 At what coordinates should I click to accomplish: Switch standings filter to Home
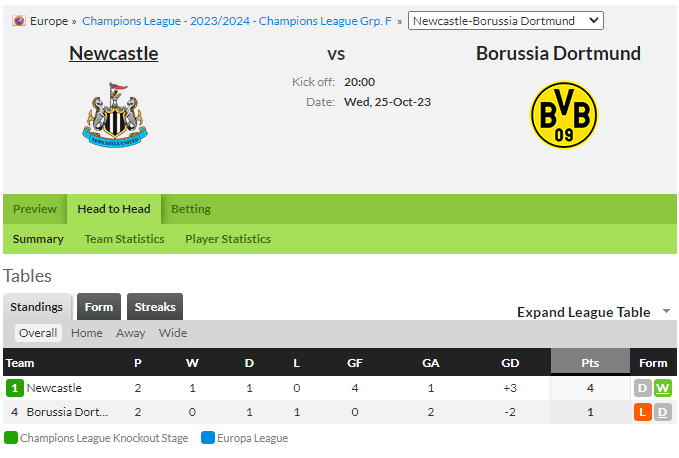(x=87, y=333)
